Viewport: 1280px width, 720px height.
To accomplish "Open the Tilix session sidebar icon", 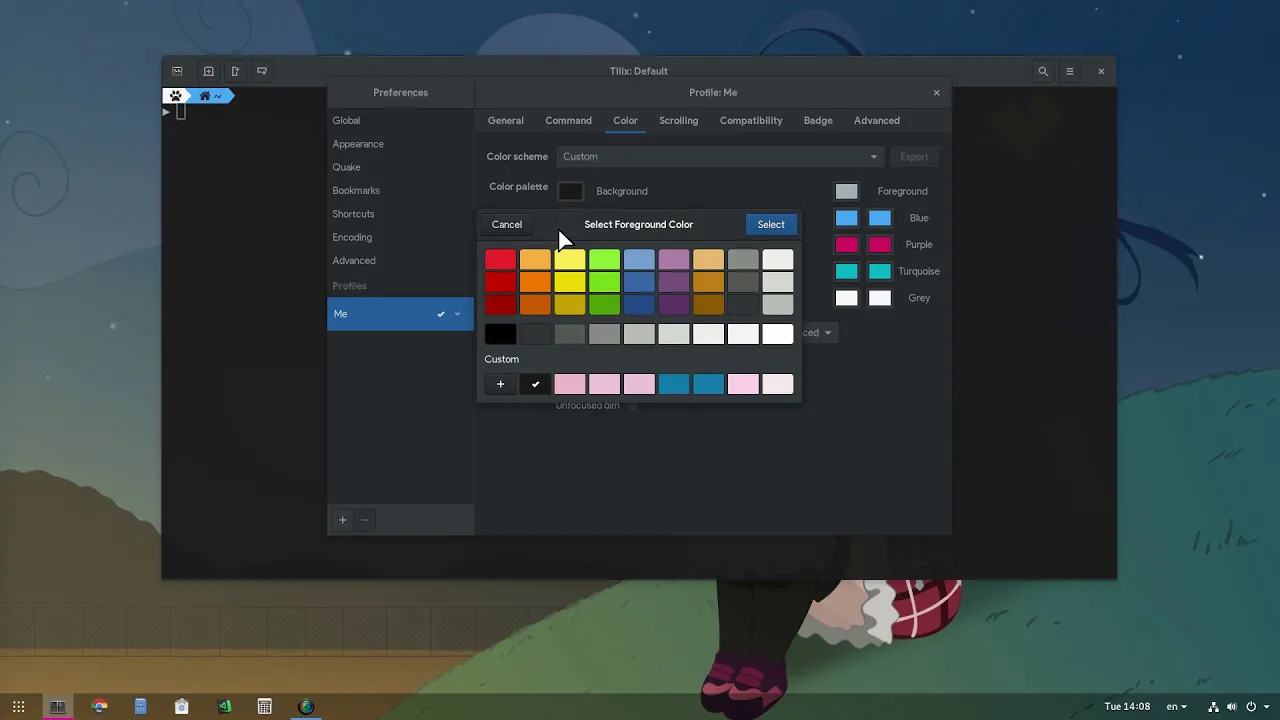I will click(x=177, y=71).
